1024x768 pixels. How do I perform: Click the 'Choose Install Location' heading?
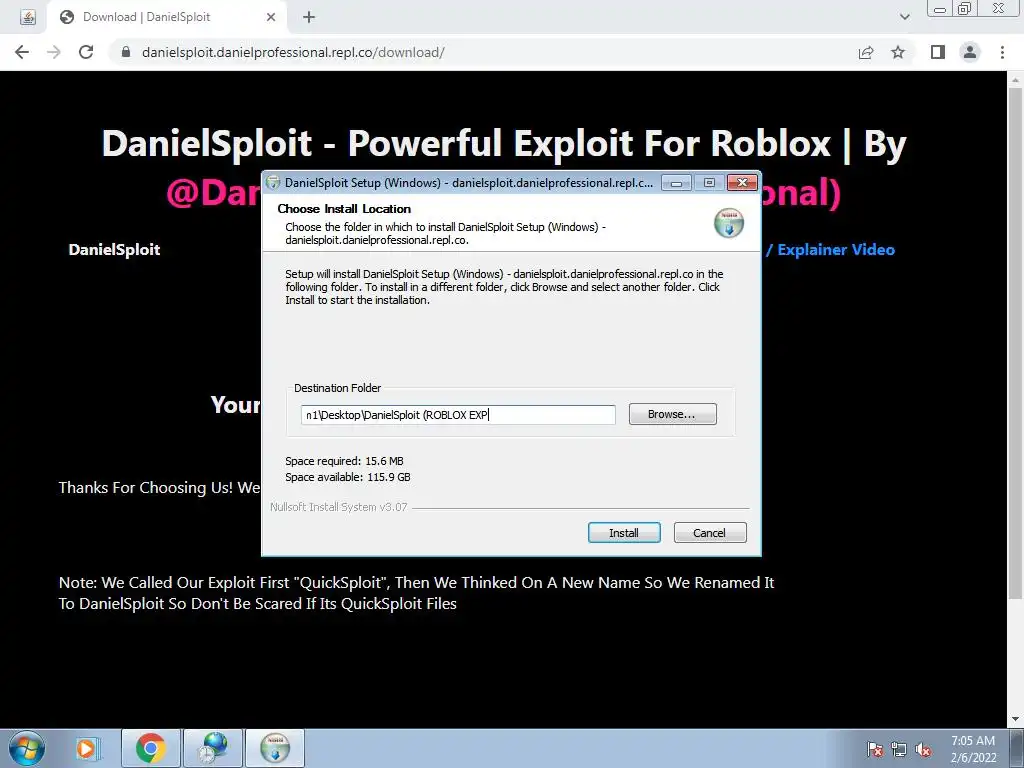pos(344,209)
